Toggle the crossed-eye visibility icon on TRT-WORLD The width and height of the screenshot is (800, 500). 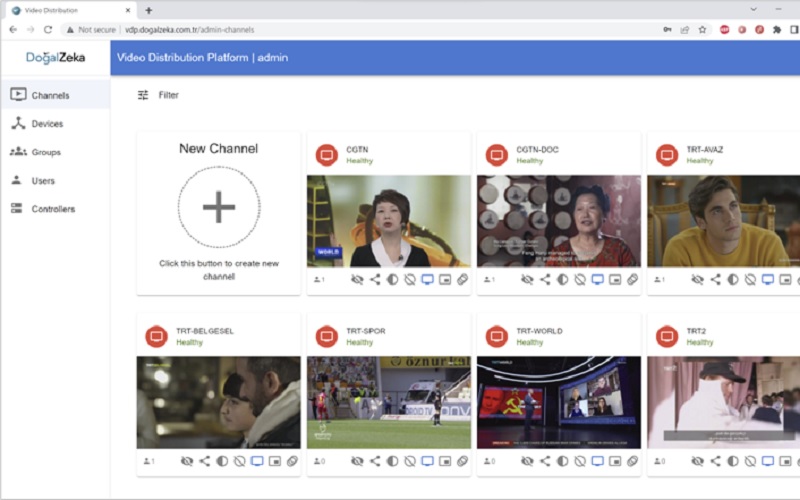(x=527, y=461)
